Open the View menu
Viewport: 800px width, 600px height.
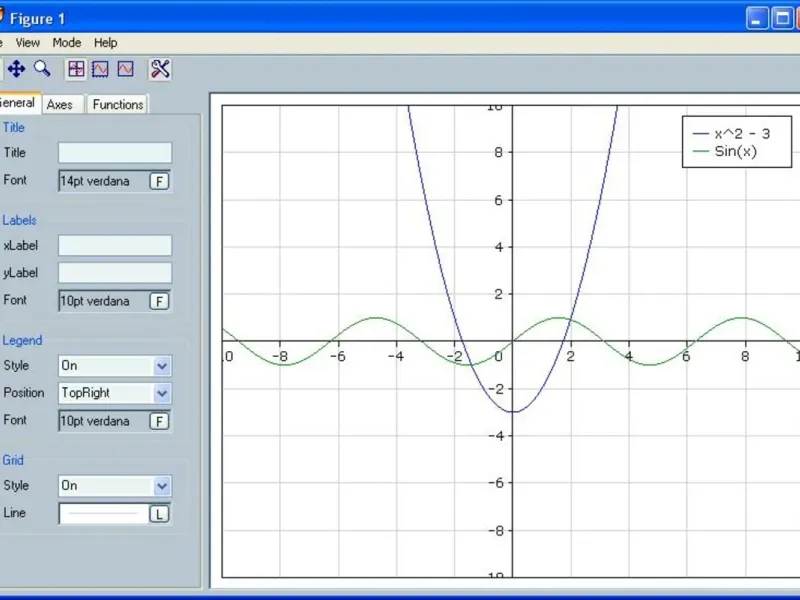[x=28, y=43]
